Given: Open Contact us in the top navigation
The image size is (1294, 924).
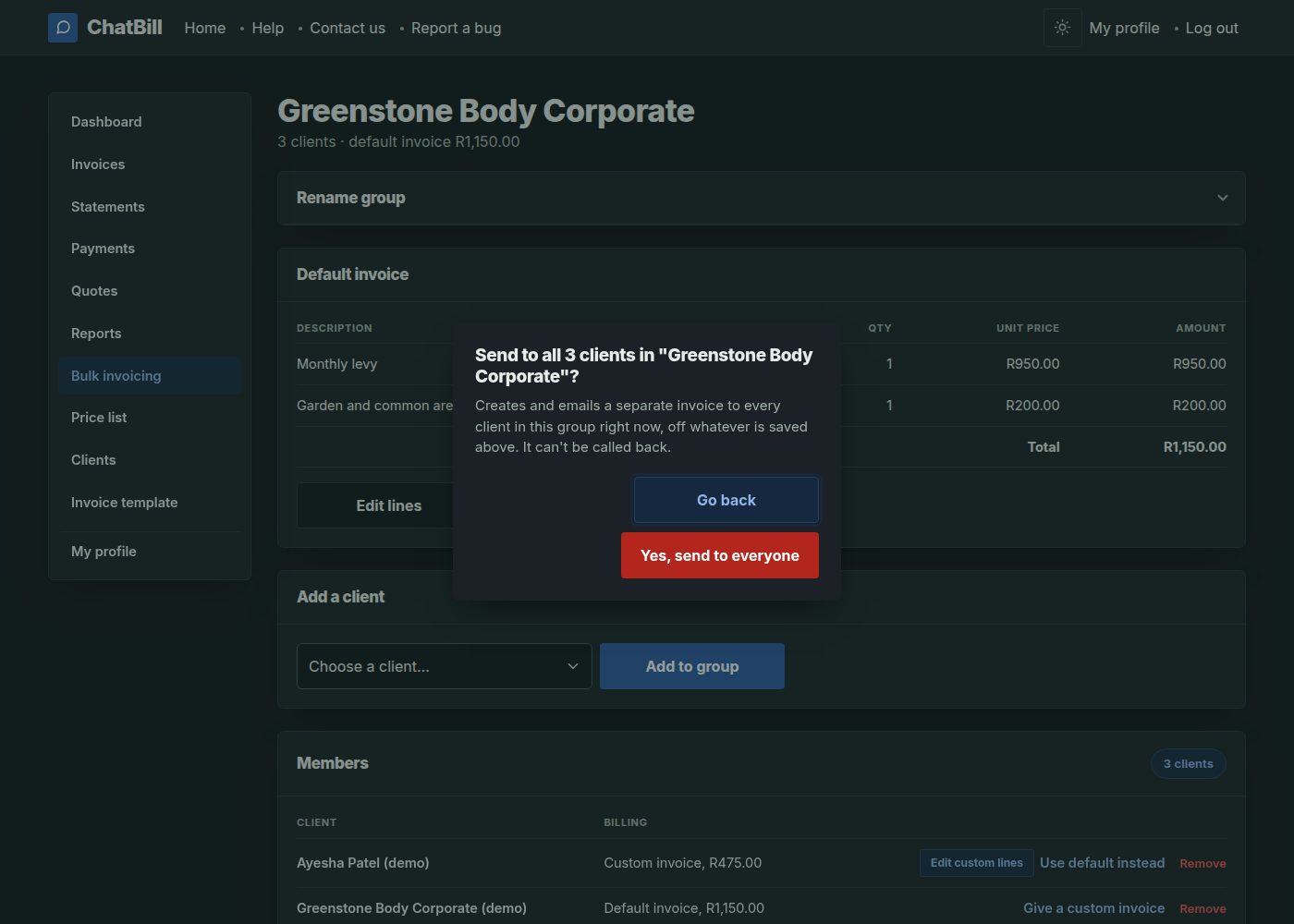Looking at the screenshot, I should [x=348, y=28].
